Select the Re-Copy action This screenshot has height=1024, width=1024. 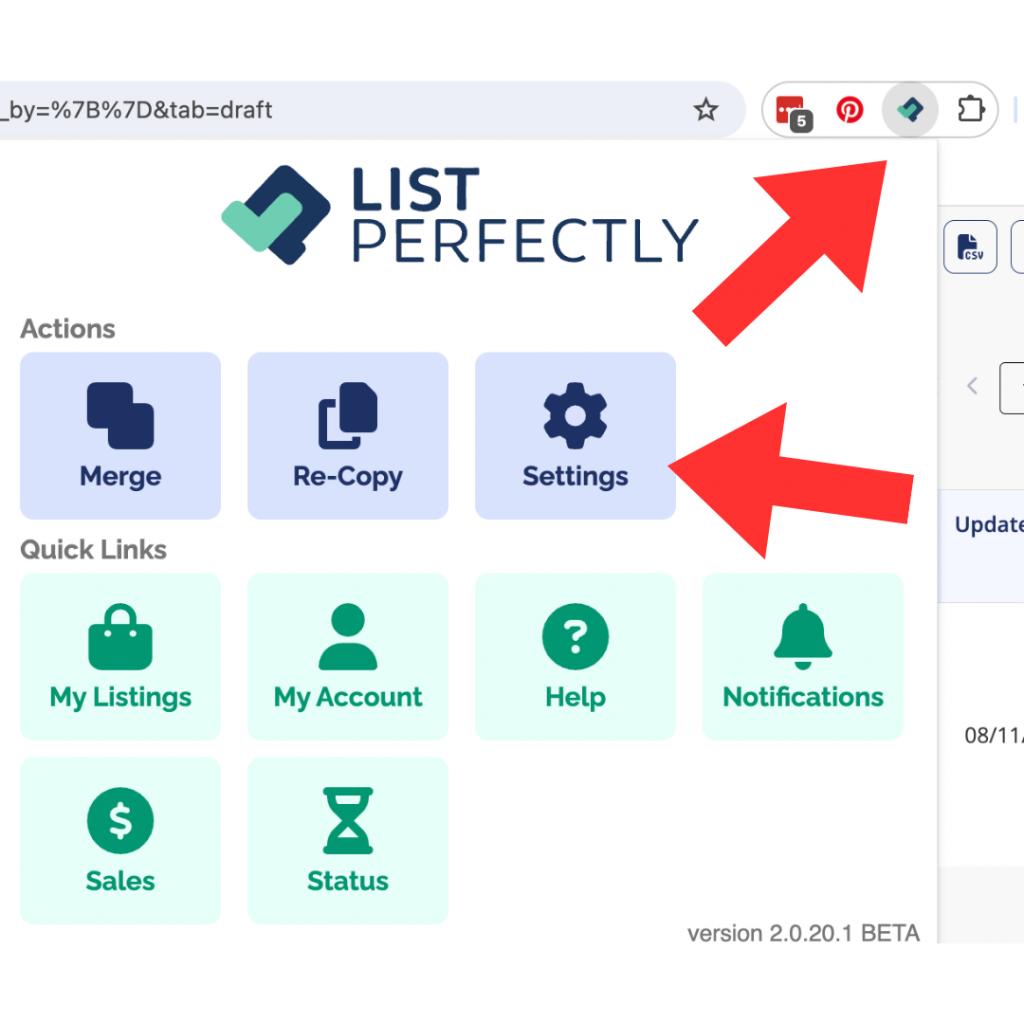point(347,435)
